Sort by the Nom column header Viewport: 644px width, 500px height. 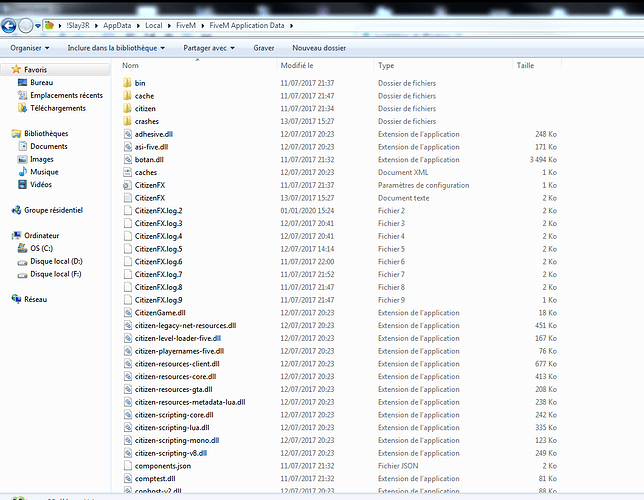coord(130,65)
